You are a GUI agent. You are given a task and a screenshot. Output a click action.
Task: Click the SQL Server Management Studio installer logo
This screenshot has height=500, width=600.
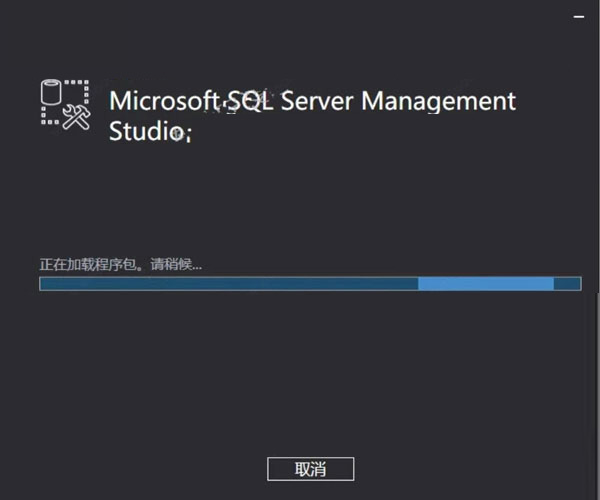66,104
